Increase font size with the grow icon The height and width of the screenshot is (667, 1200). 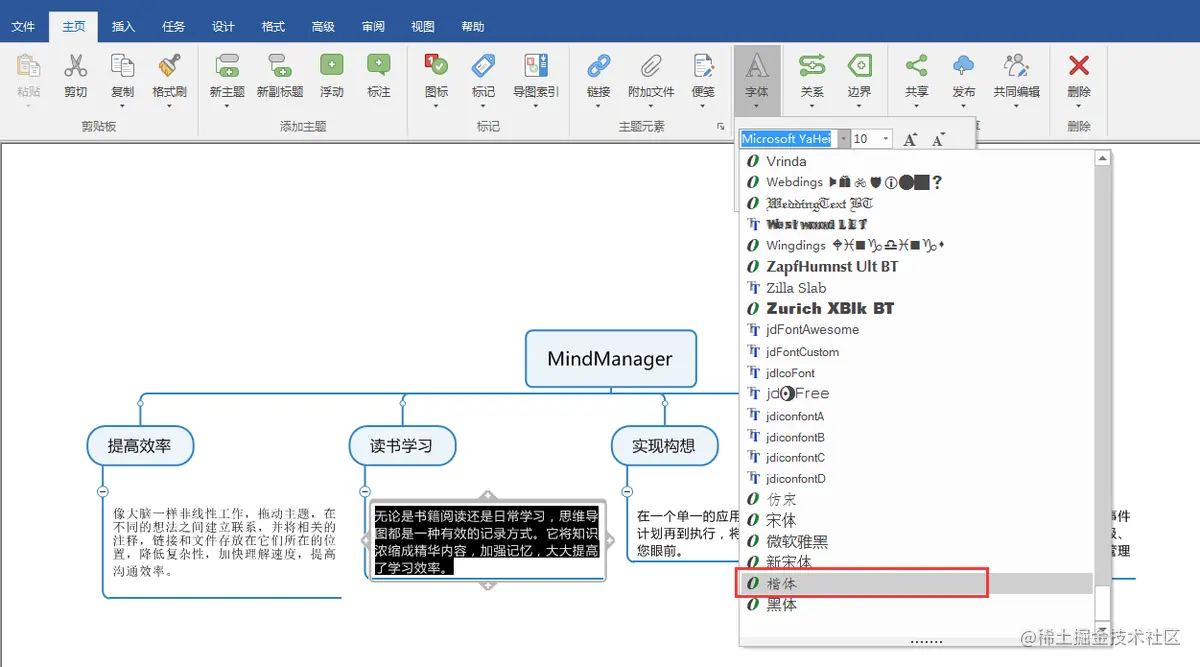click(x=910, y=139)
